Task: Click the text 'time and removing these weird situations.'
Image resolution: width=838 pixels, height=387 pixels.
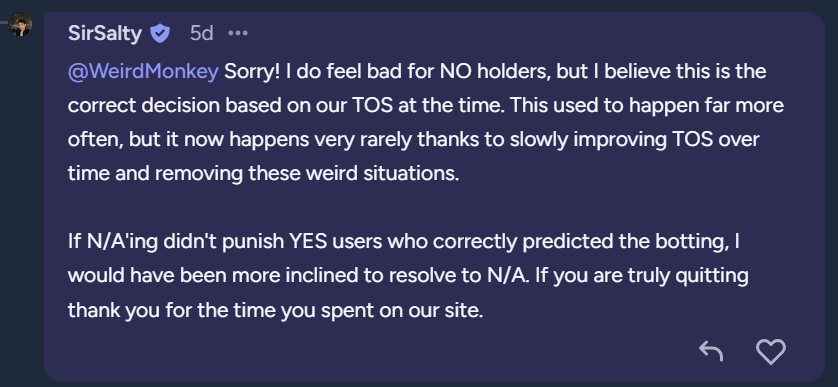Action: click(x=263, y=174)
